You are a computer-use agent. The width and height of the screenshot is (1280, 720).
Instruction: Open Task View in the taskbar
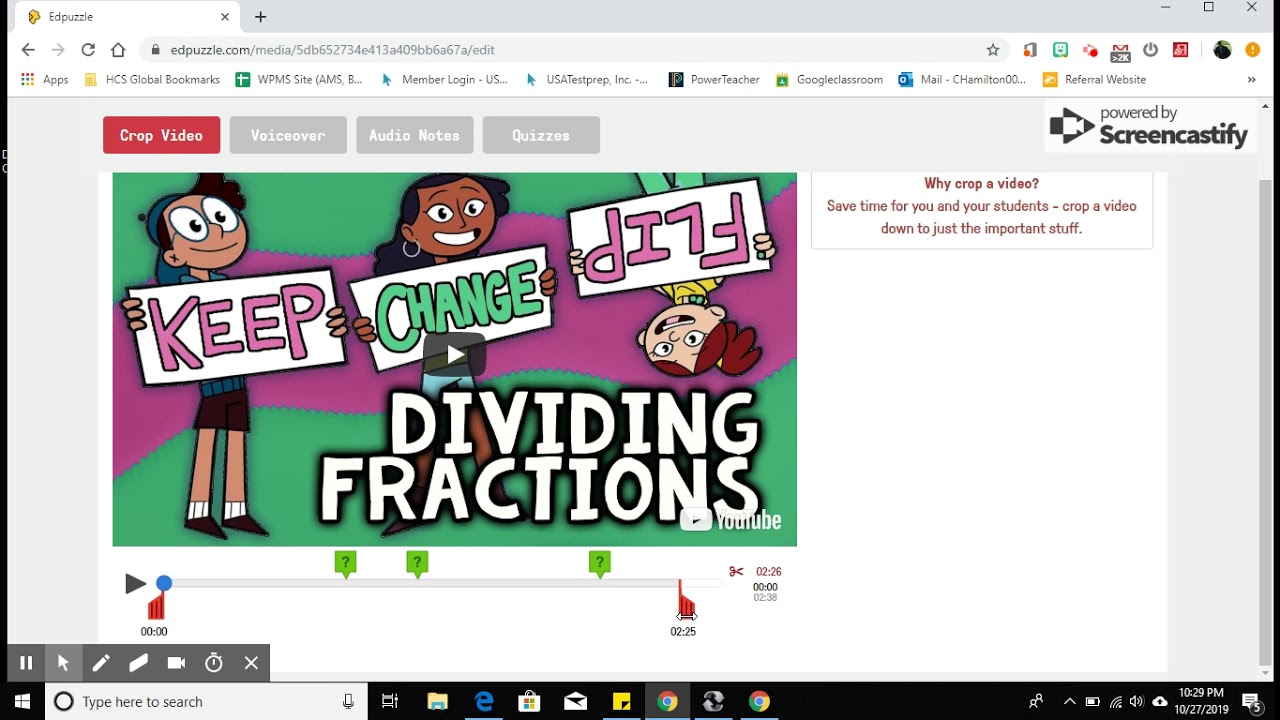[x=390, y=702]
